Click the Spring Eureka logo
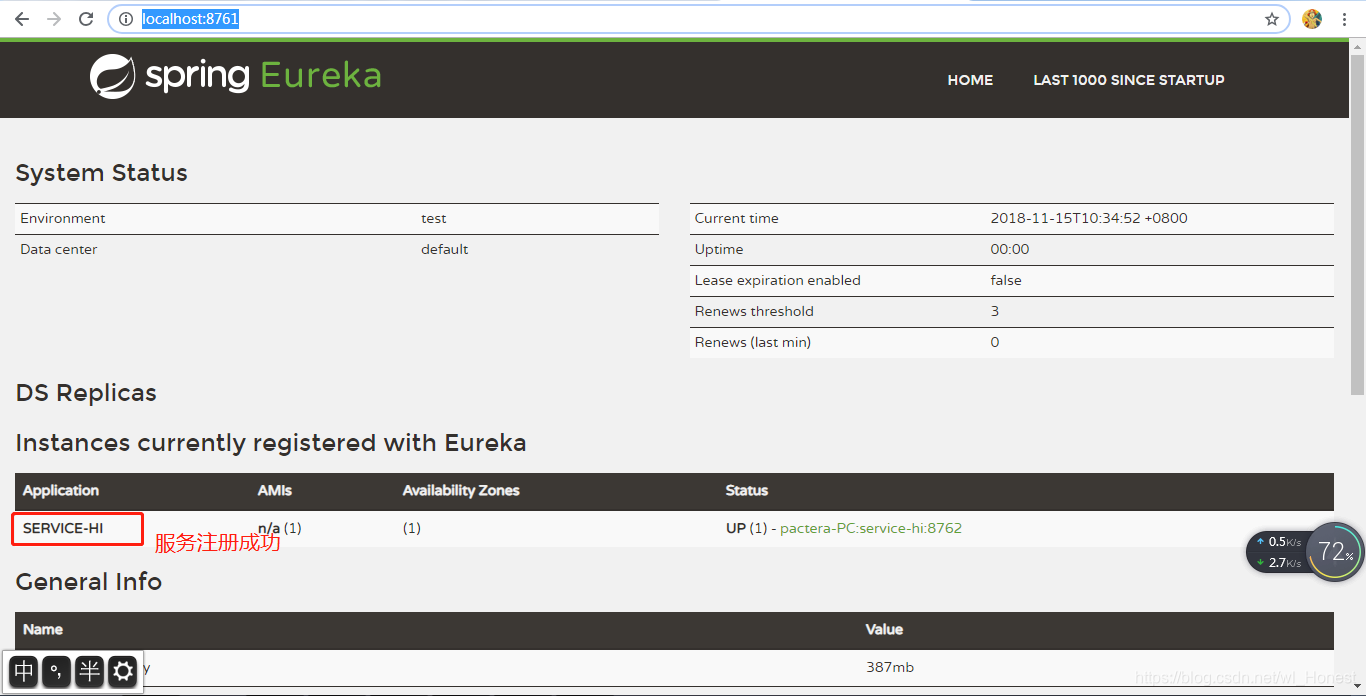Screen dimensions: 1366x696 pyautogui.click(x=236, y=76)
